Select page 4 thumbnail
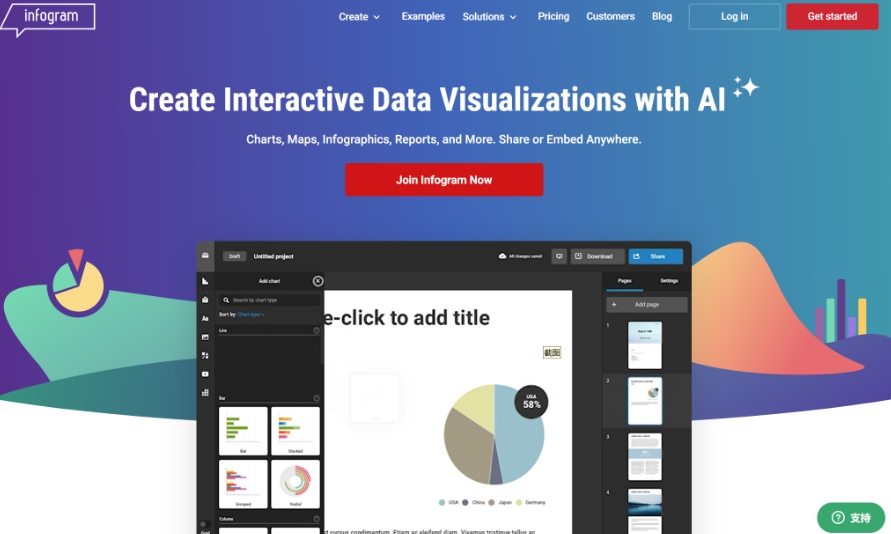This screenshot has width=891, height=534. [645, 509]
